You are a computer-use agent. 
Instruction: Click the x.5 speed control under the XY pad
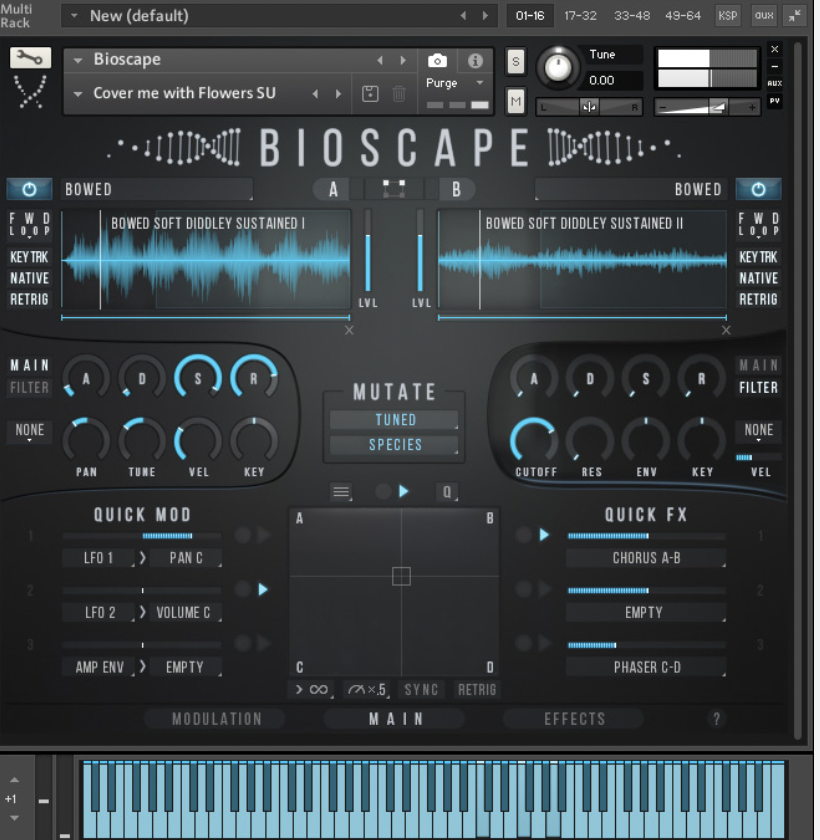(x=367, y=689)
